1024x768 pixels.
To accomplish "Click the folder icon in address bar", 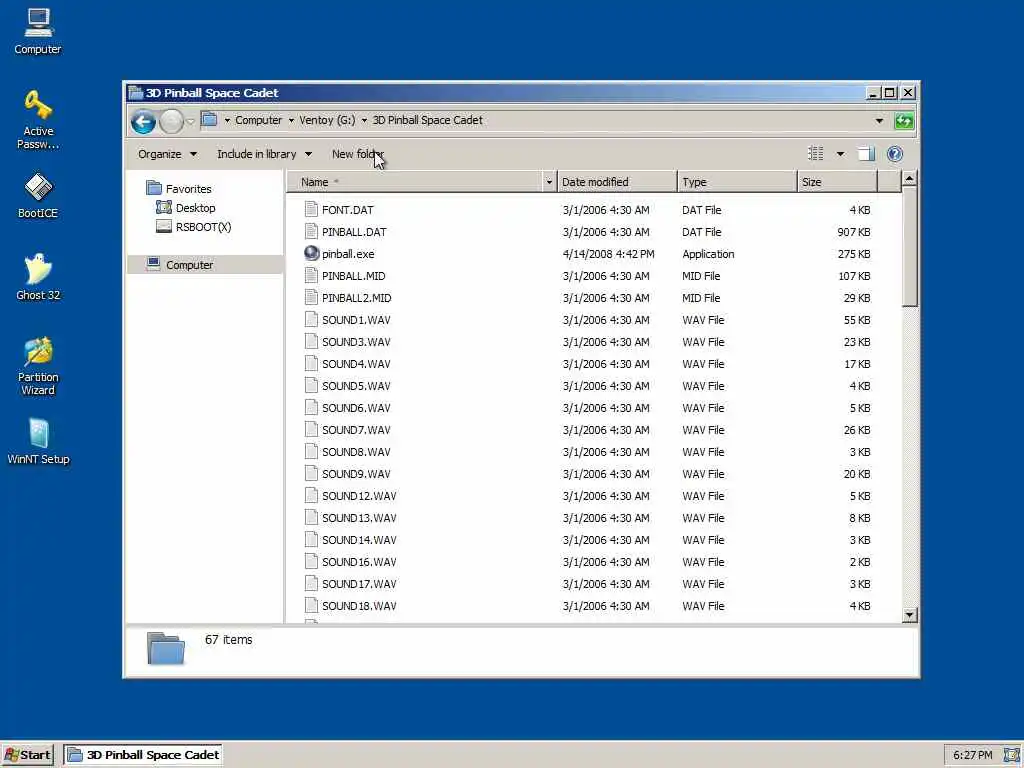I will (209, 120).
